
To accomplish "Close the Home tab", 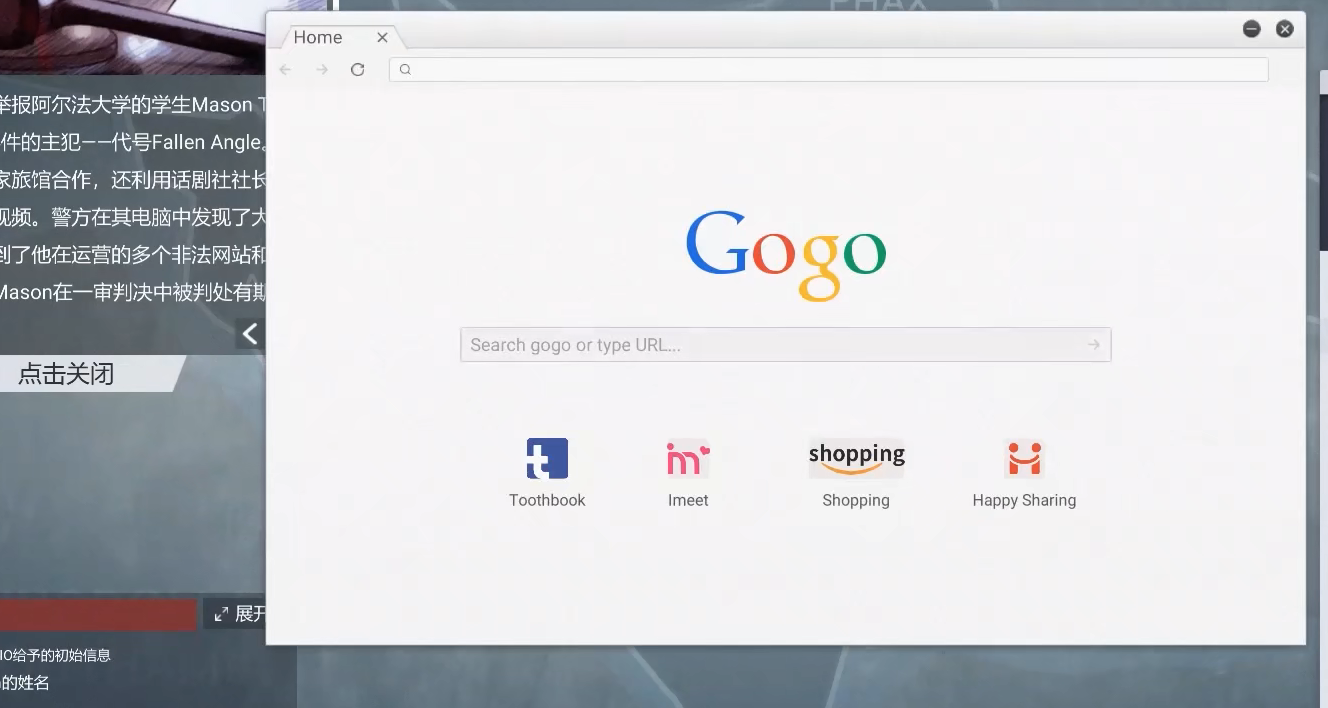I will [382, 37].
